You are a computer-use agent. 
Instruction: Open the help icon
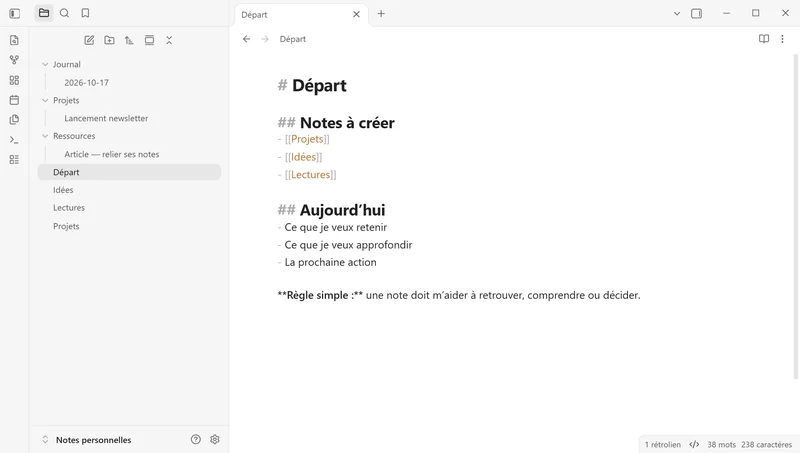pos(196,439)
